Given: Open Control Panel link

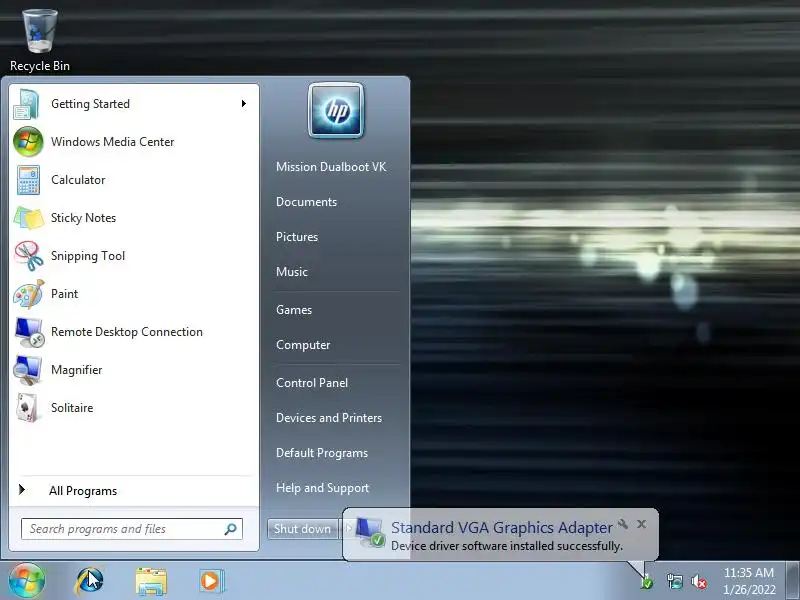Looking at the screenshot, I should (x=312, y=383).
